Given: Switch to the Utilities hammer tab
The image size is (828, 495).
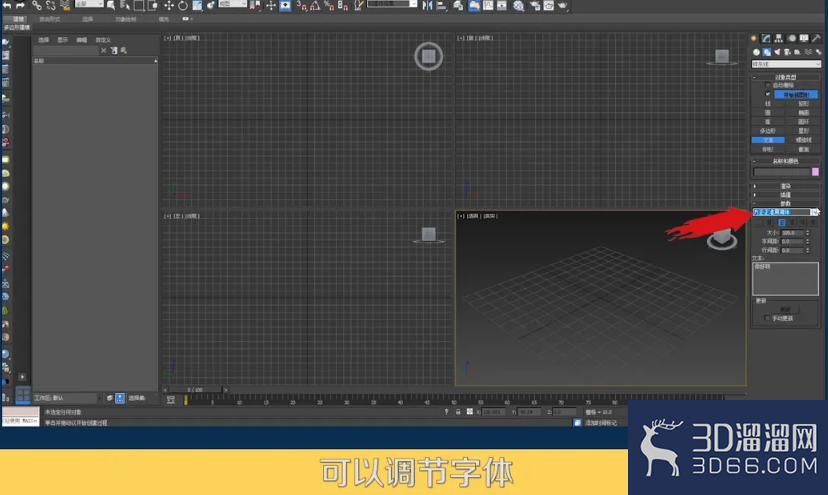Looking at the screenshot, I should pos(816,38).
